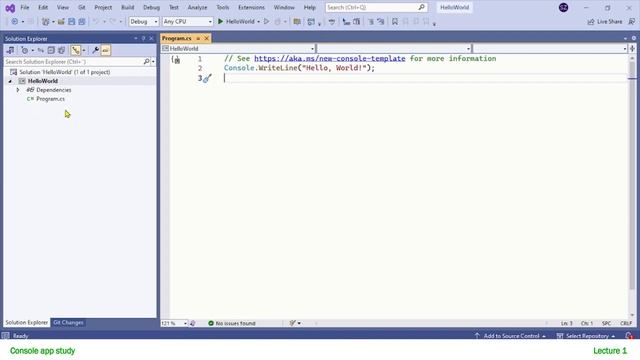Viewport: 640px width, 360px height.
Task: Select the Program.cs editor tab
Action: (177, 38)
